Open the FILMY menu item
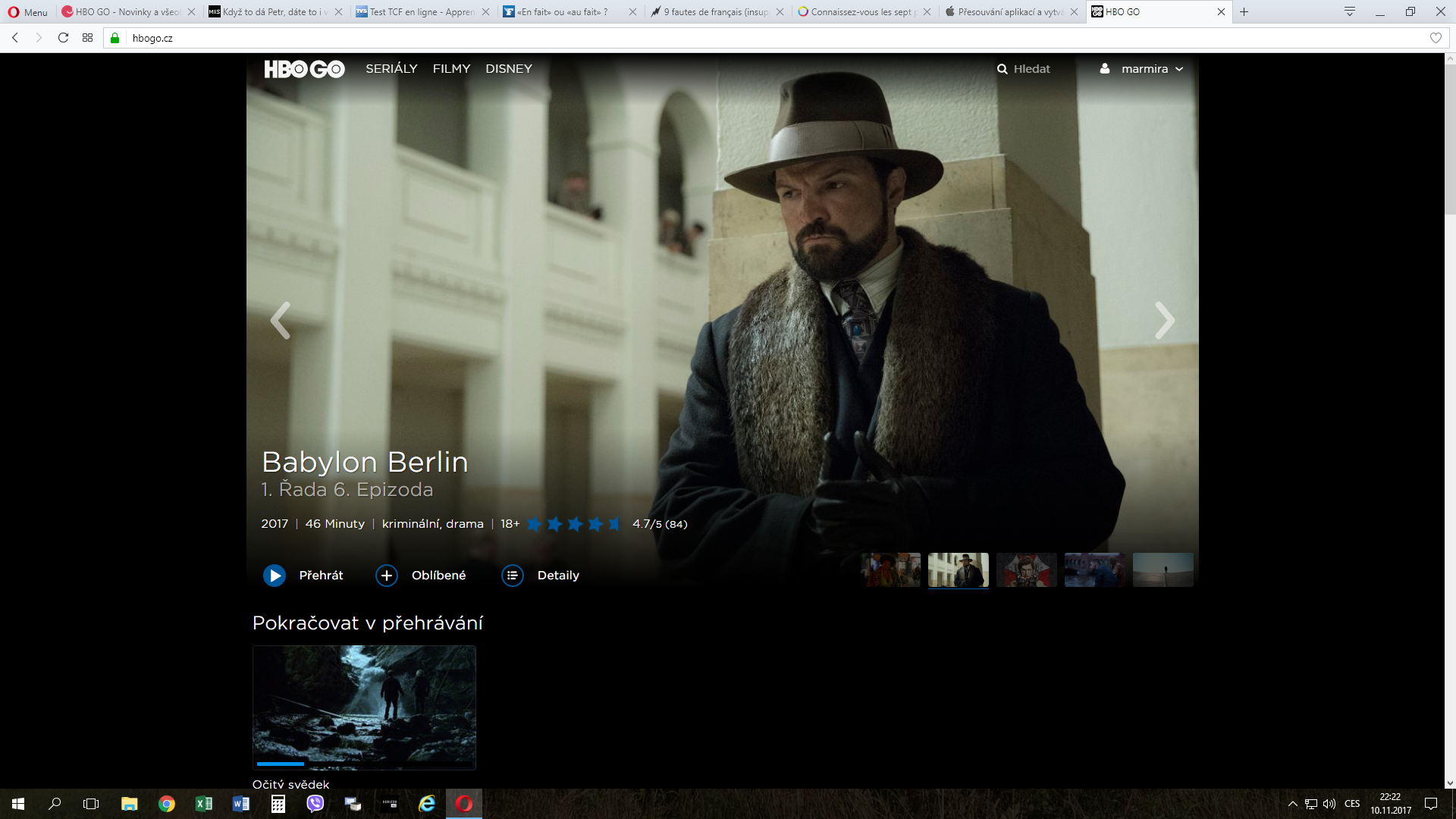This screenshot has width=1456, height=819. tap(451, 69)
